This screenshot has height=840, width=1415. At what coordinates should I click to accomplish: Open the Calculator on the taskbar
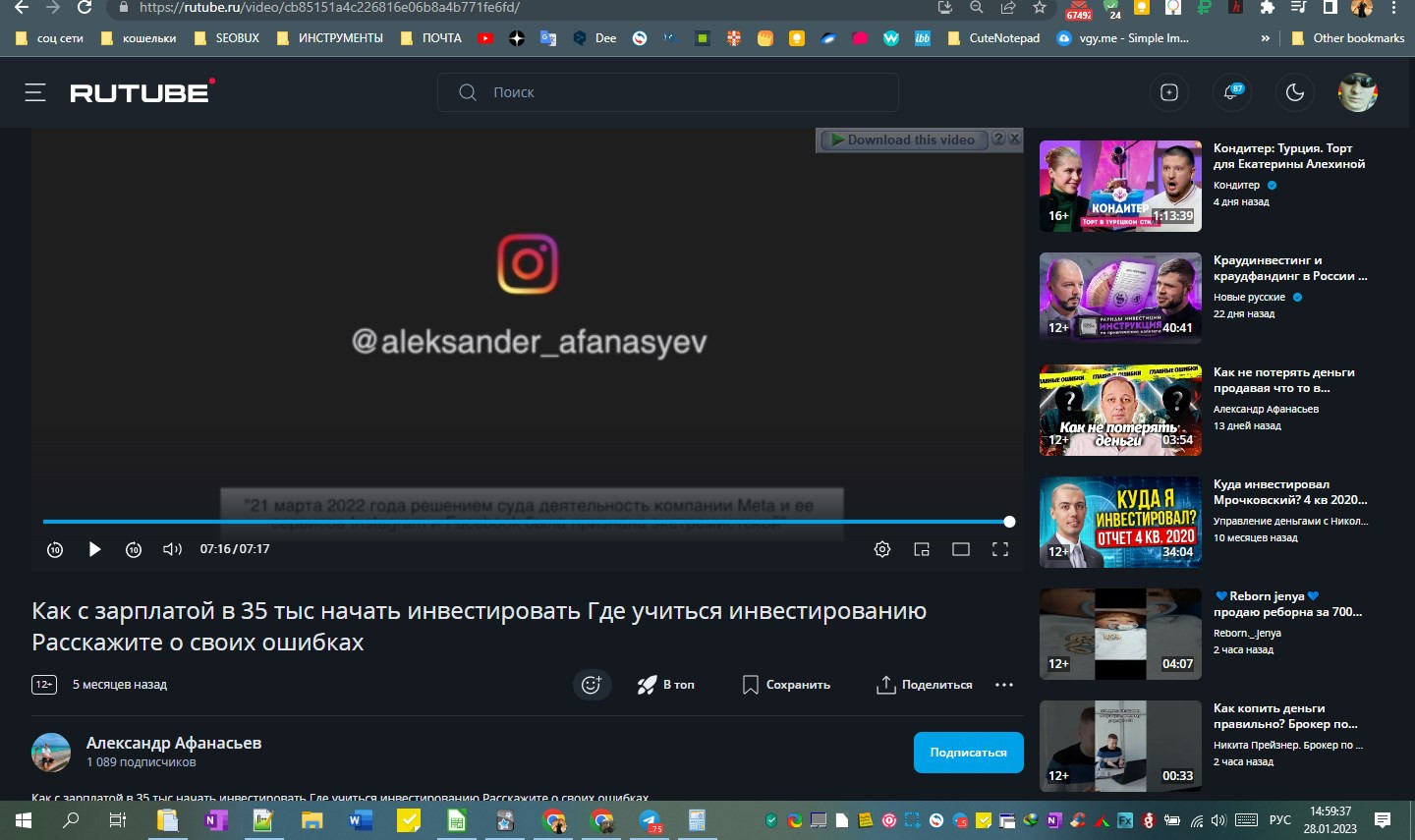697,820
